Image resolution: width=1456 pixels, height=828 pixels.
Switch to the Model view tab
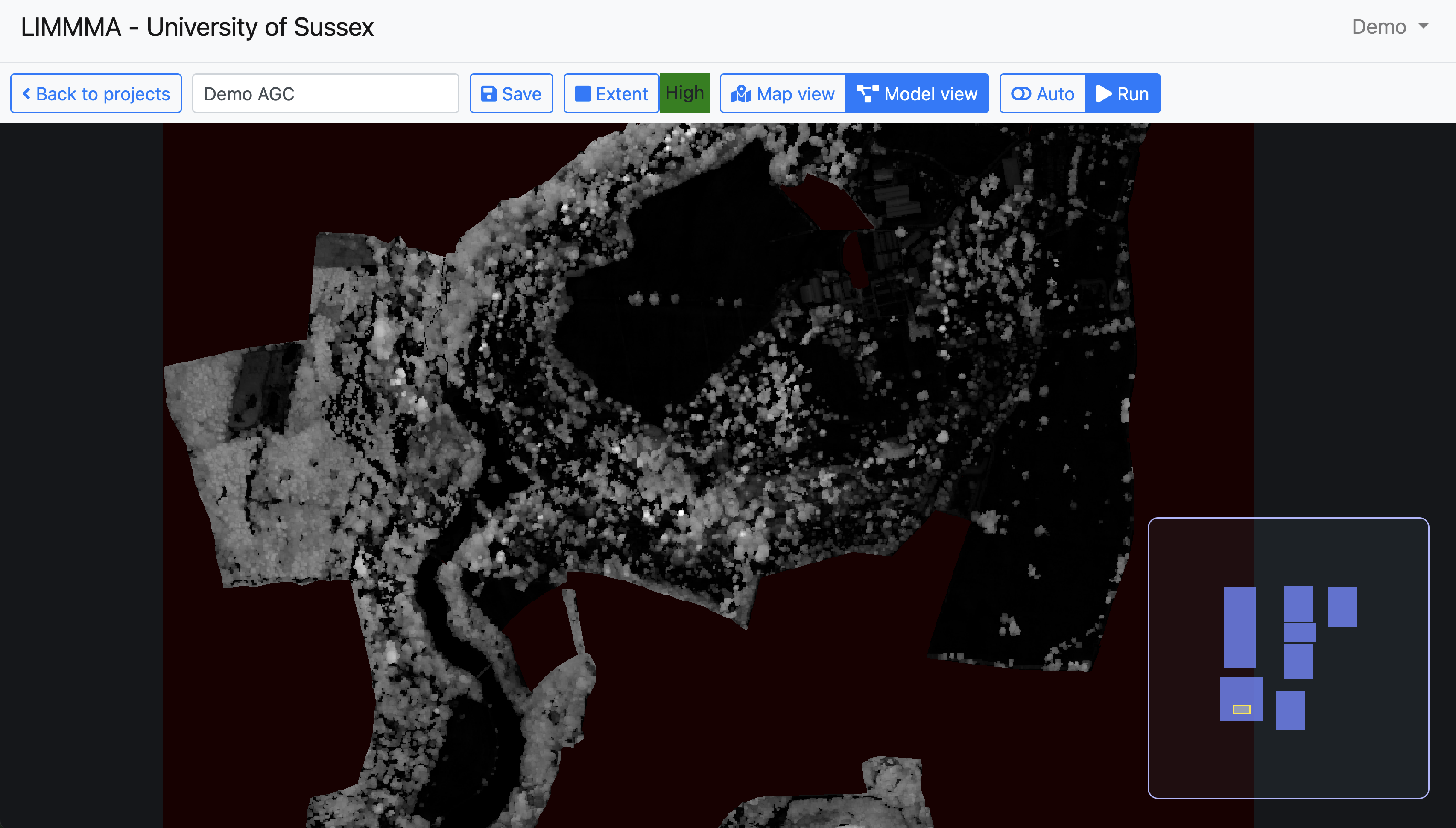(918, 94)
